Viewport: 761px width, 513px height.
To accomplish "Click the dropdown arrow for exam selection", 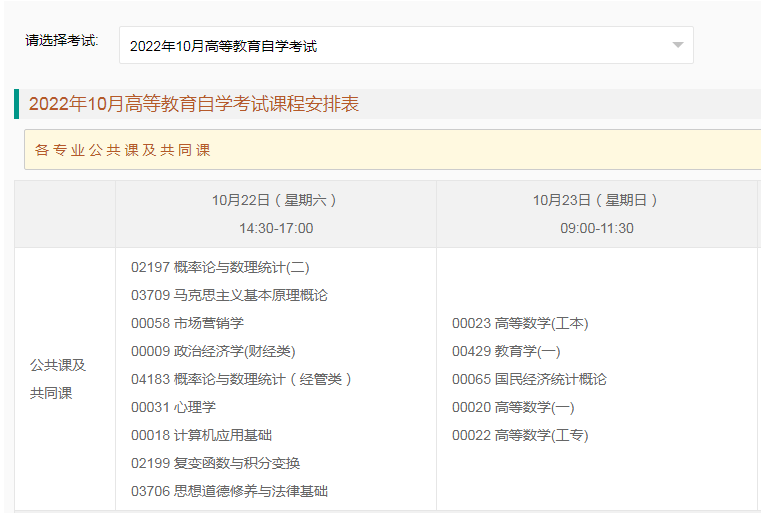I will coord(677,45).
